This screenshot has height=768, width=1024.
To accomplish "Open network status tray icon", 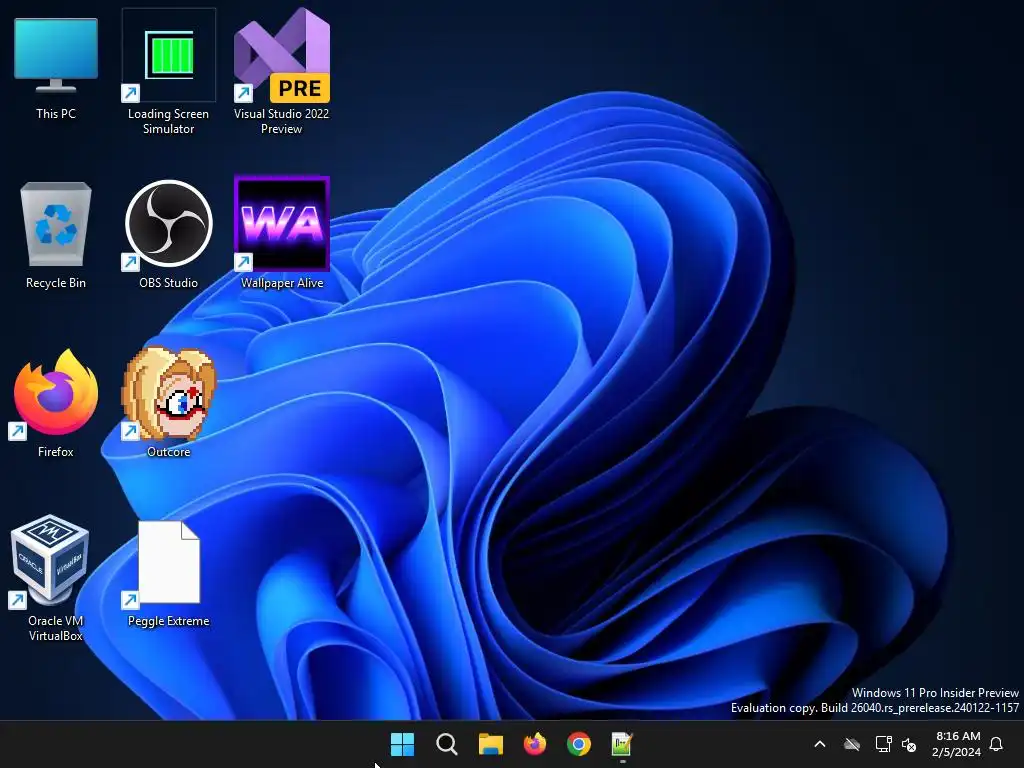I will [883, 744].
